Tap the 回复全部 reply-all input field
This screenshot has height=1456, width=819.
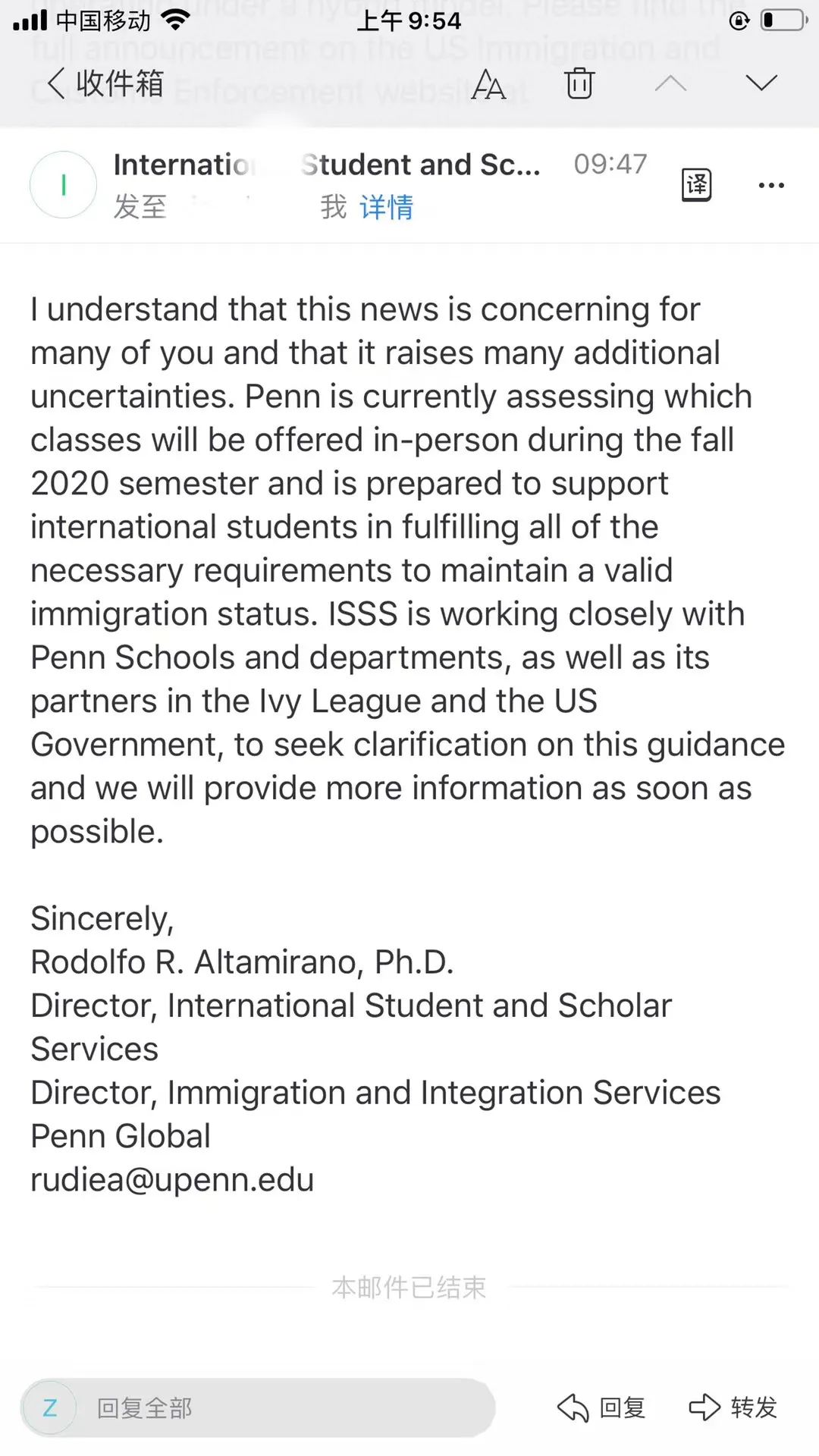tap(288, 1407)
